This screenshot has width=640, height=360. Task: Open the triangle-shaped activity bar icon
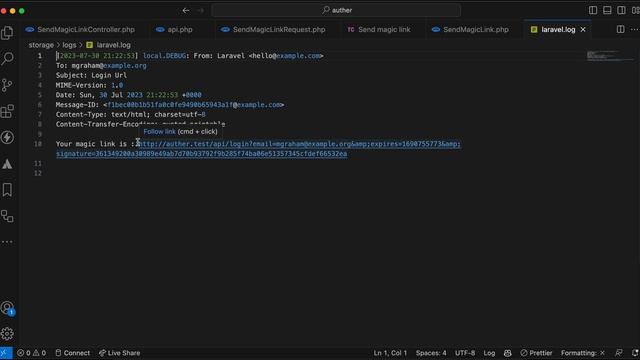tap(7, 164)
